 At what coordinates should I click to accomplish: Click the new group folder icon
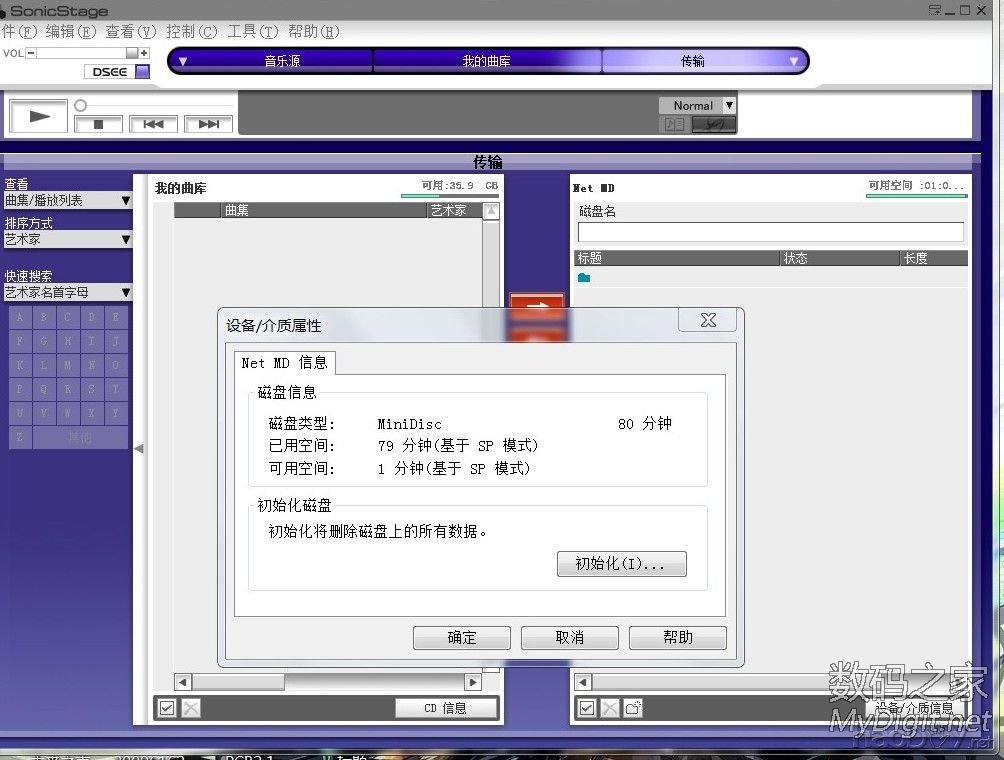point(632,708)
